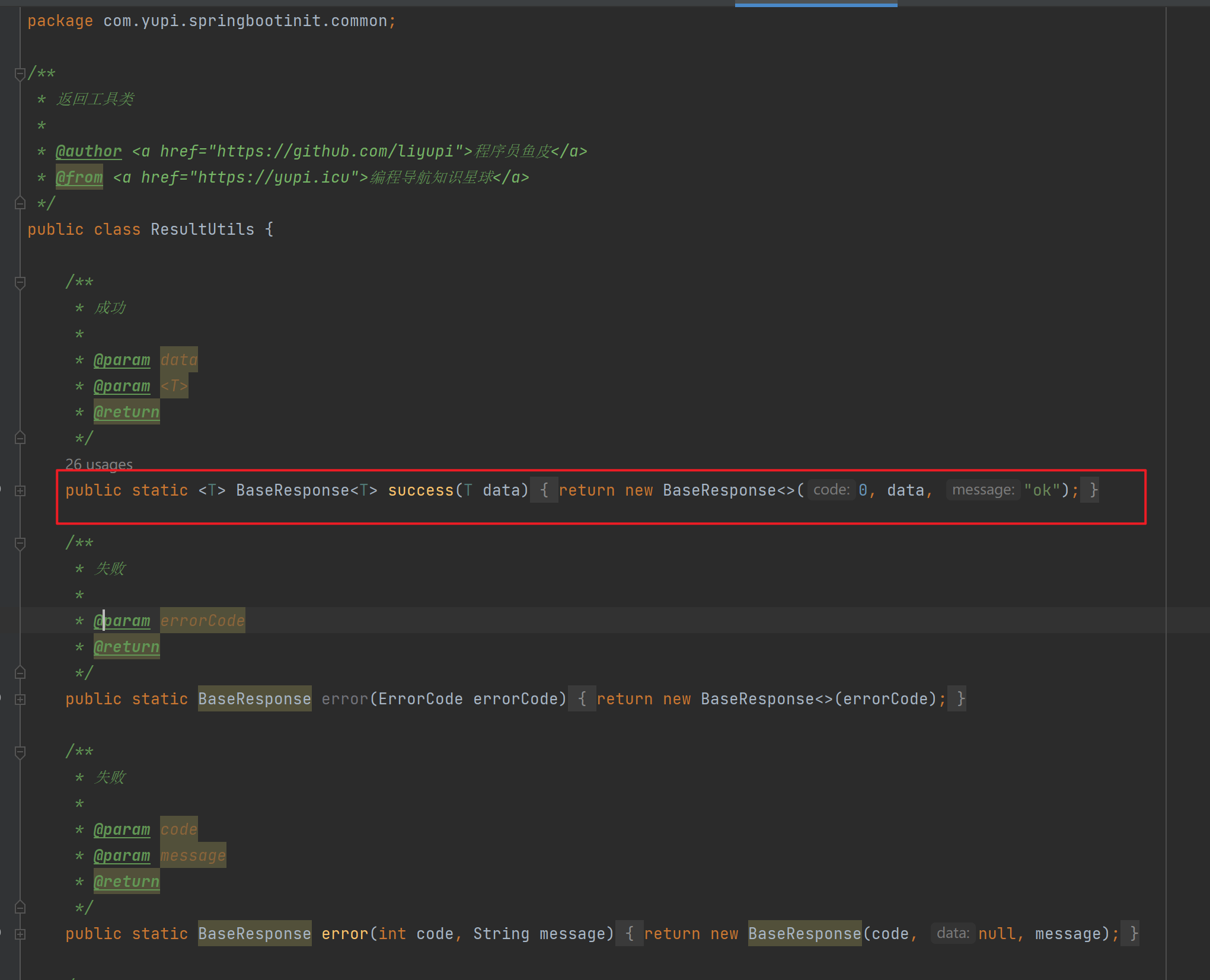
Task: Collapse the first 失败 Javadoc fold marker
Action: pyautogui.click(x=20, y=544)
